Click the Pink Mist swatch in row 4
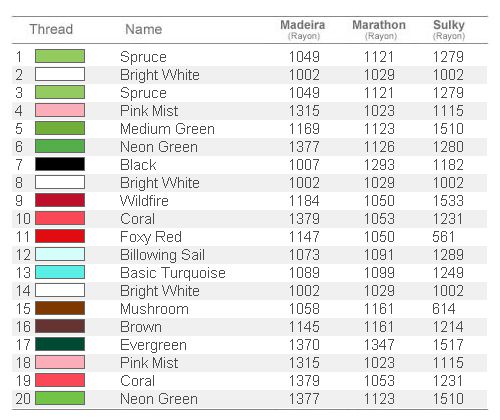This screenshot has width=500, height=420. coord(60,110)
